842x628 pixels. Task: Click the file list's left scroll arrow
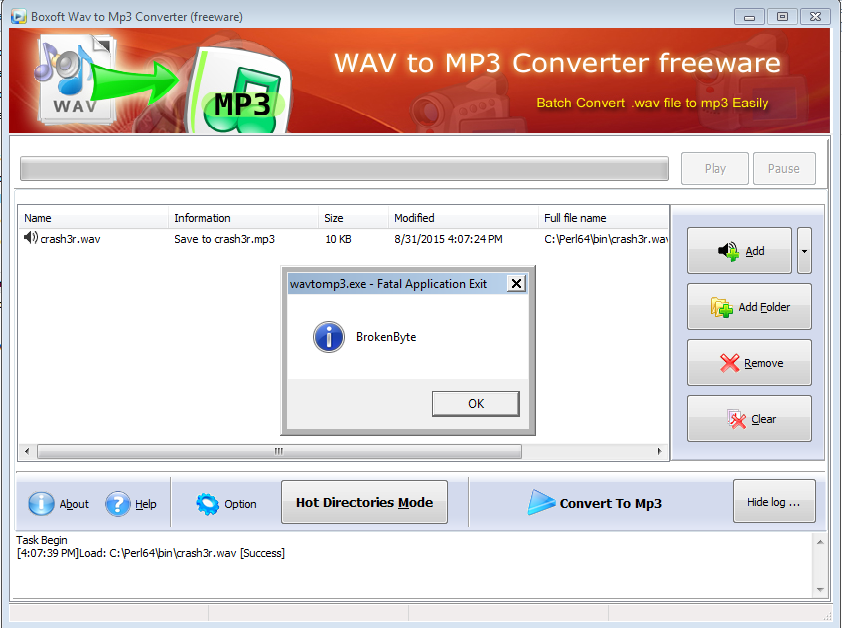[27, 451]
